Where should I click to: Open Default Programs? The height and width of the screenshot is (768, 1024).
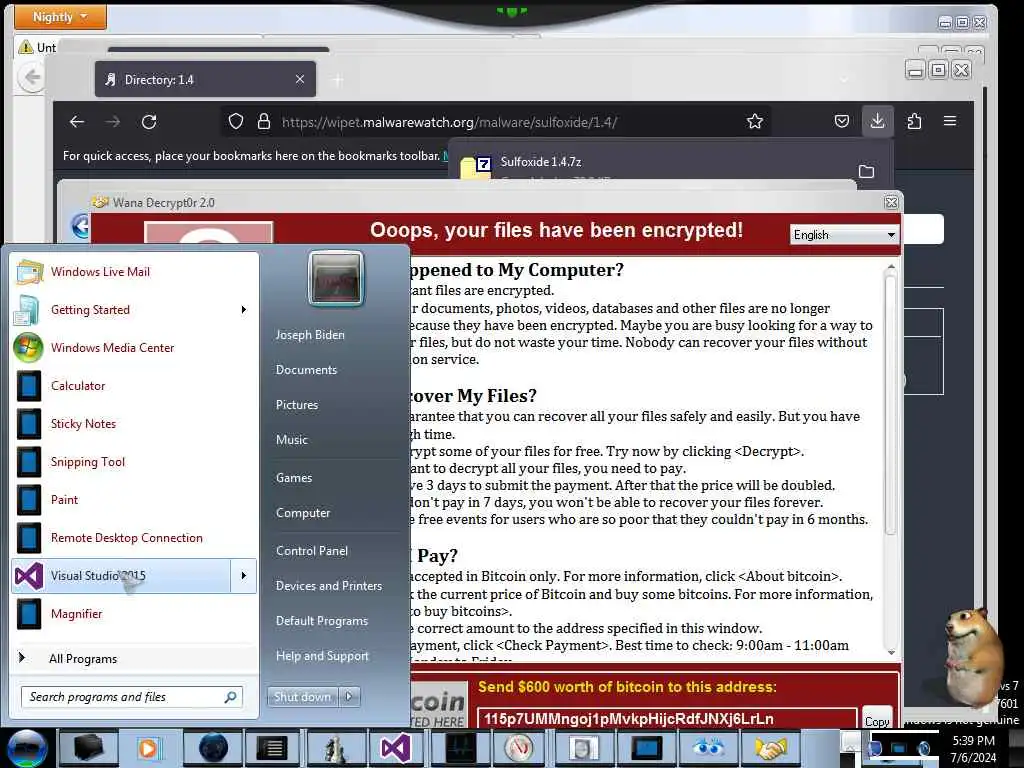tap(322, 621)
